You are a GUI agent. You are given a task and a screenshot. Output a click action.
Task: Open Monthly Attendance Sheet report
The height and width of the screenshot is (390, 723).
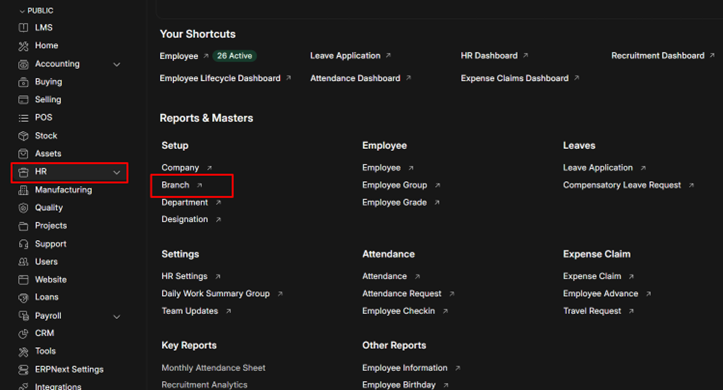(213, 368)
